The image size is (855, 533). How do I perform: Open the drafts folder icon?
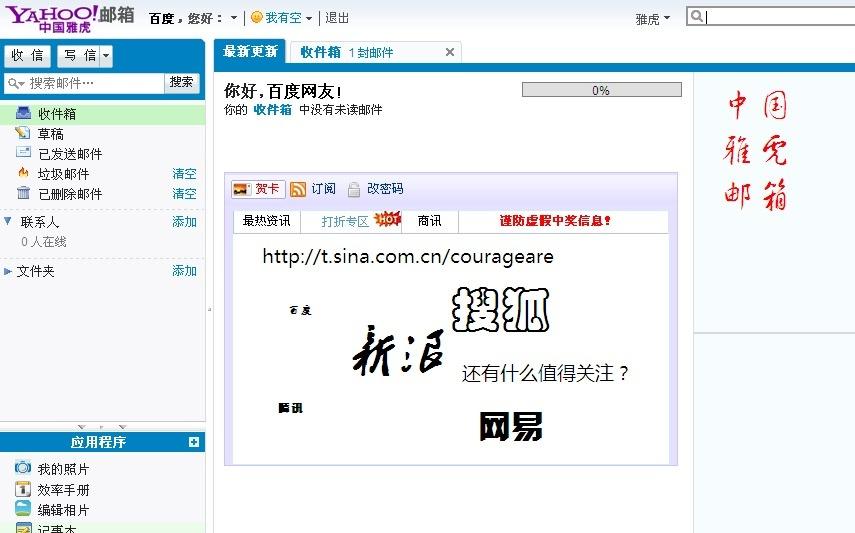click(x=23, y=133)
